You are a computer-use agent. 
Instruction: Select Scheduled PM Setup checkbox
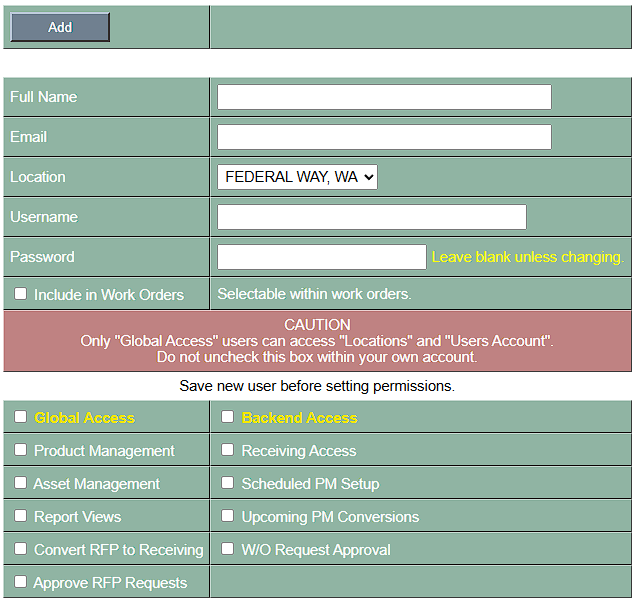pyautogui.click(x=228, y=483)
